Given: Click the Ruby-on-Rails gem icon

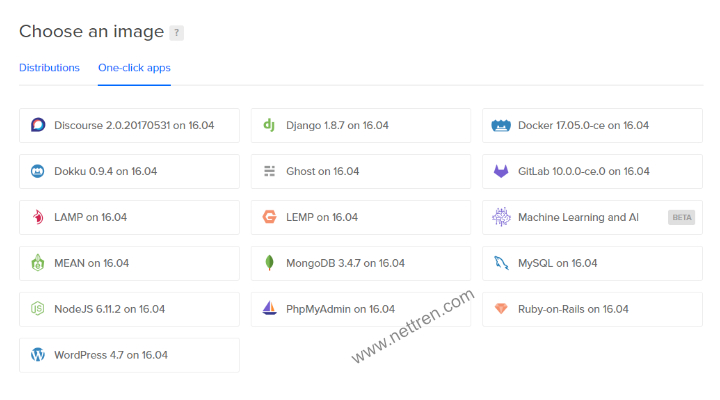Looking at the screenshot, I should pyautogui.click(x=501, y=308).
